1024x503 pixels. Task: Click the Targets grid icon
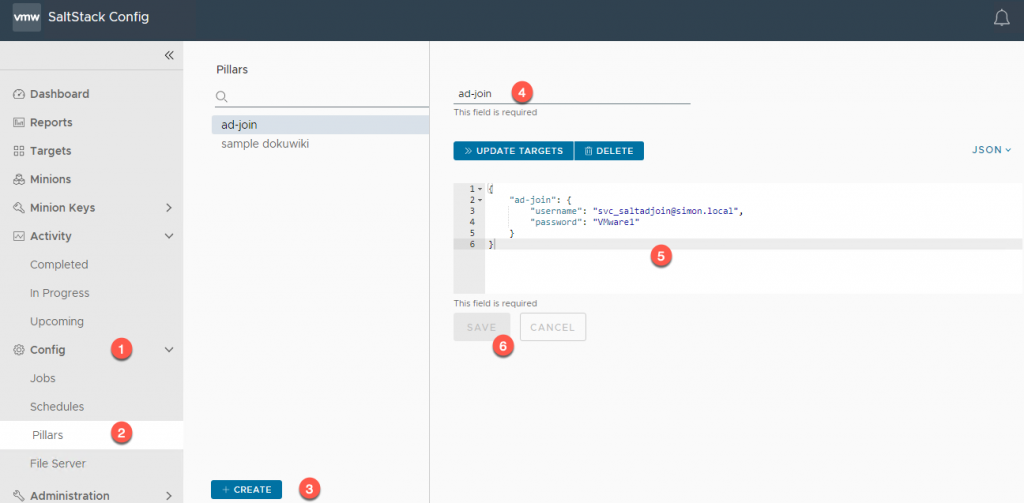coord(19,151)
